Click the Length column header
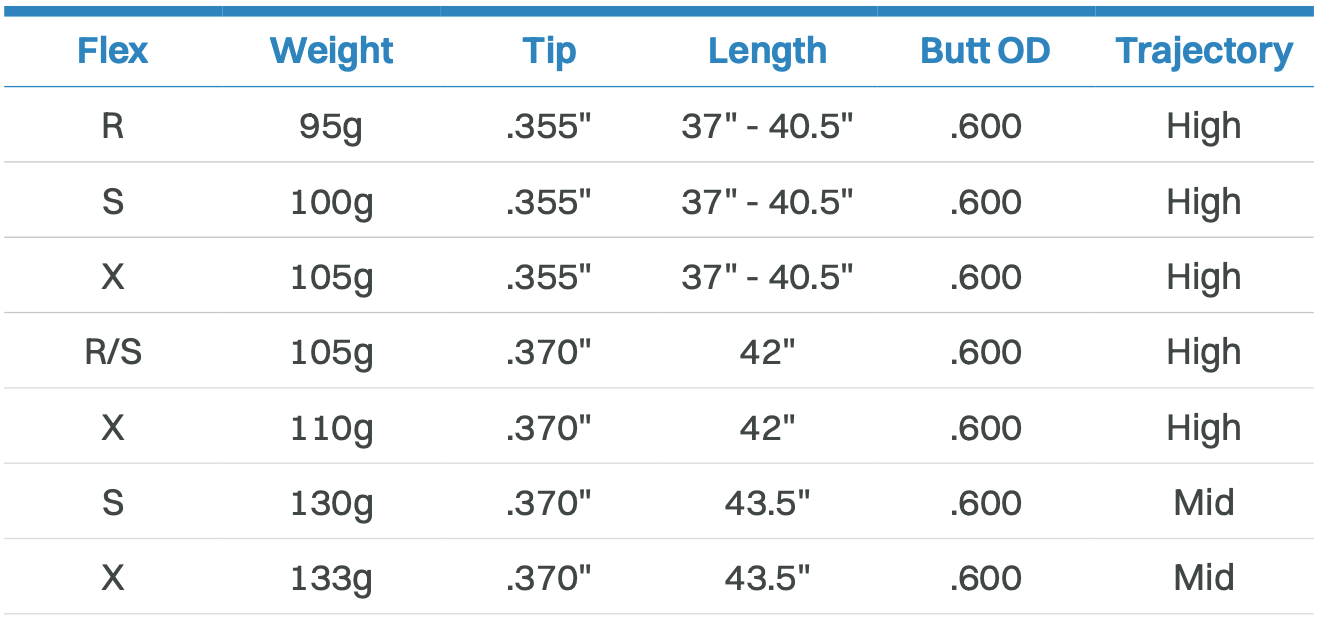This screenshot has height=621, width=1320. coord(767,51)
